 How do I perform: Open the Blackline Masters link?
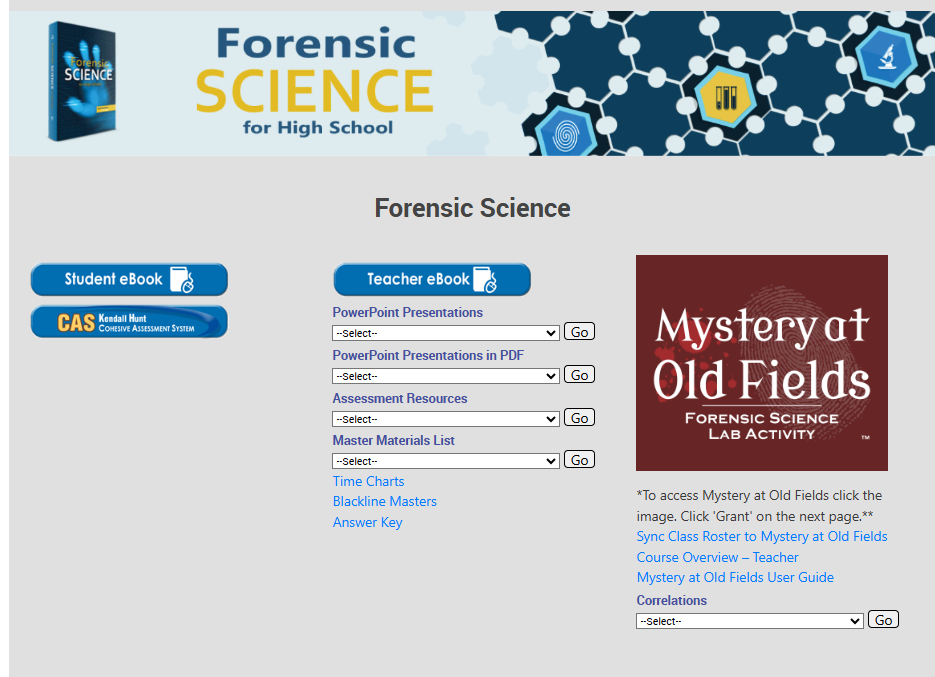[385, 502]
